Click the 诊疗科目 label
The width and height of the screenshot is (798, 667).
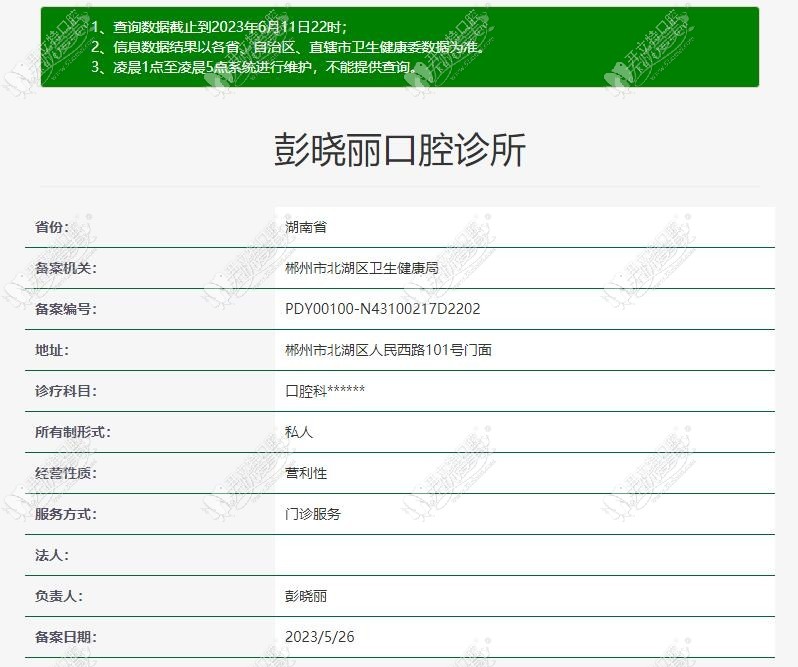[66, 391]
